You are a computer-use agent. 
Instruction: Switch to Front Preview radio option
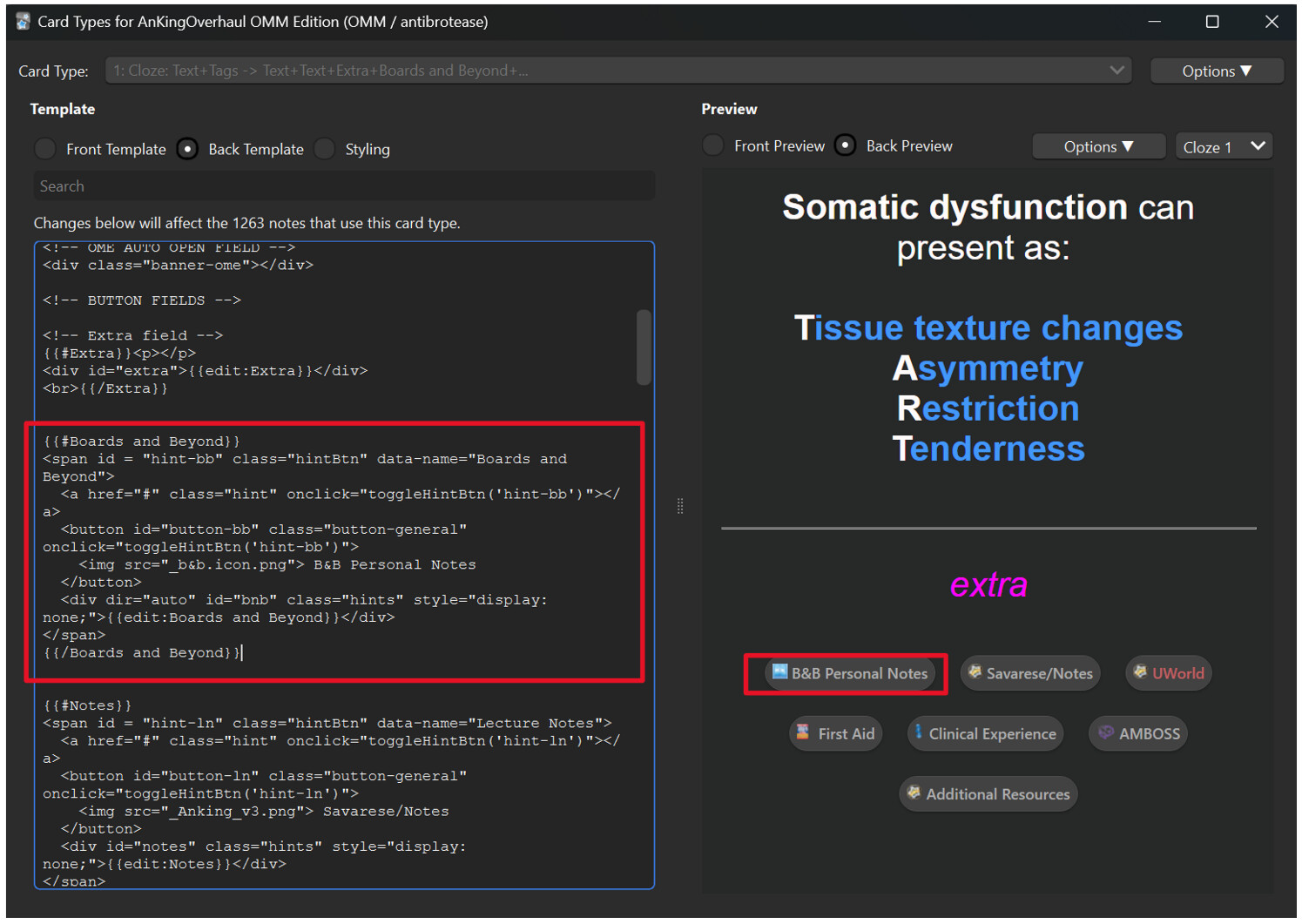(713, 145)
